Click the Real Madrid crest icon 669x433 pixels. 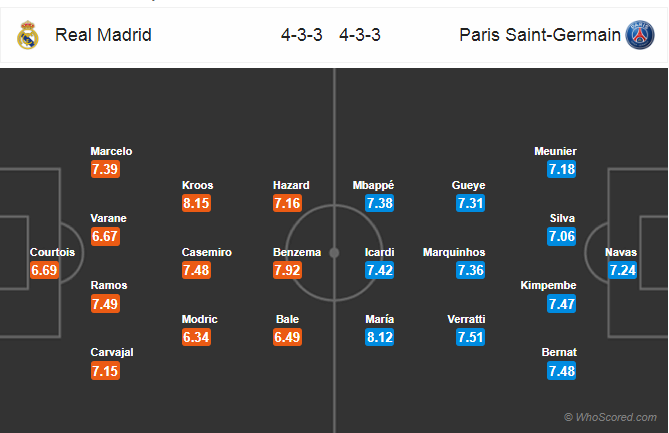tap(28, 35)
